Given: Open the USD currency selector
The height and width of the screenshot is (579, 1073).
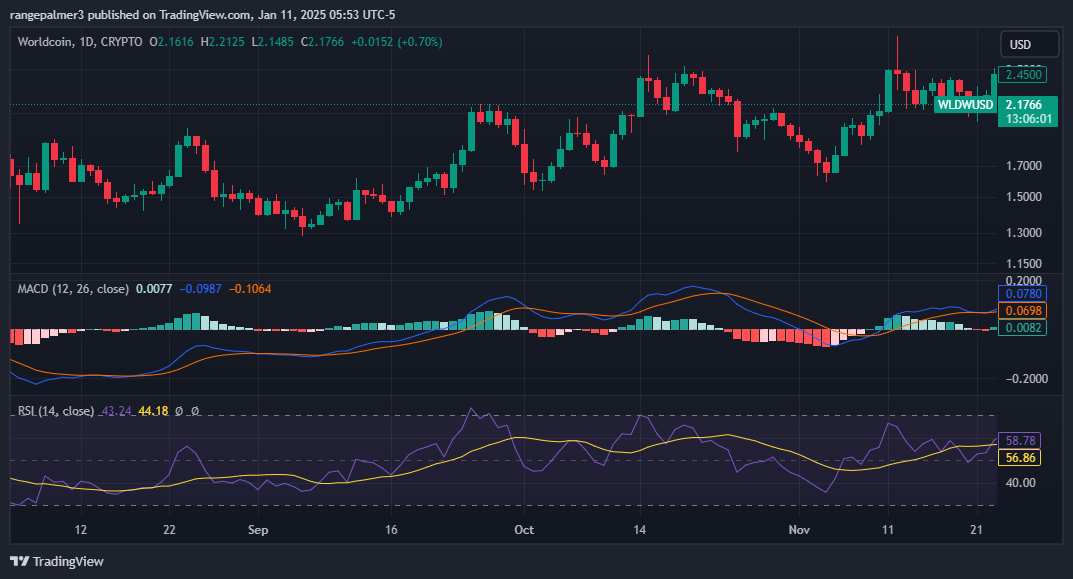Looking at the screenshot, I should (x=1029, y=45).
